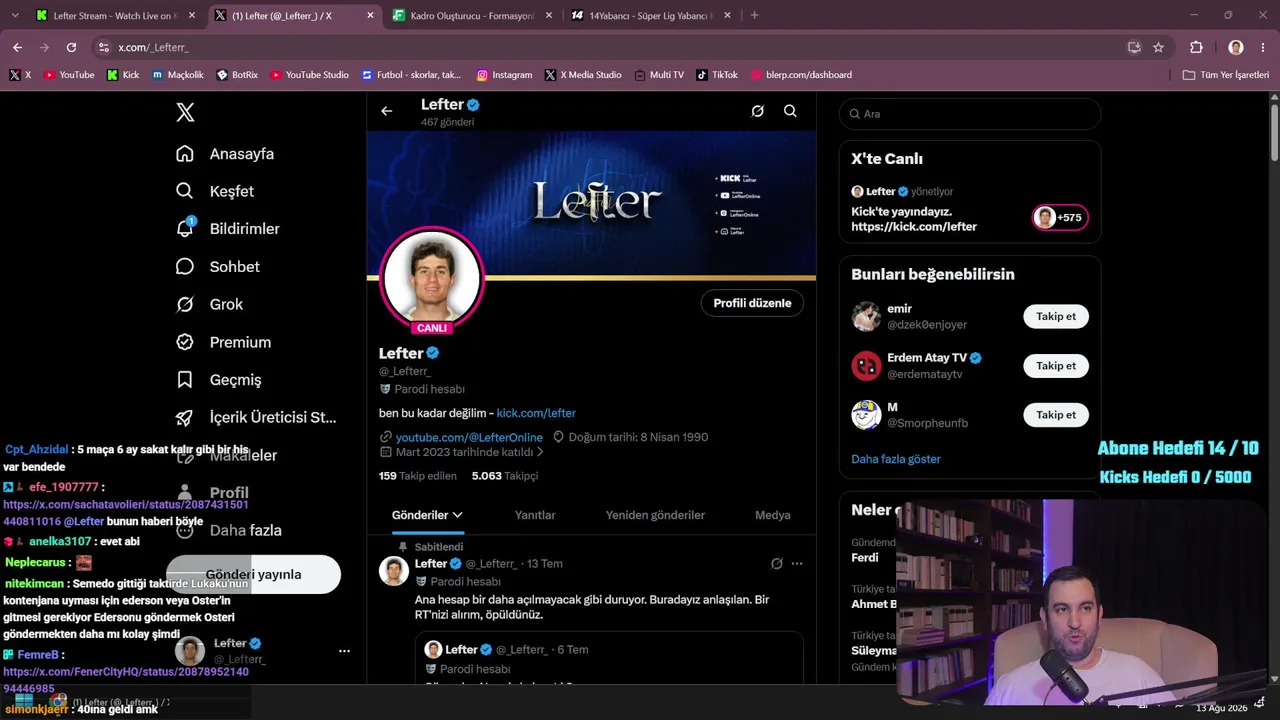Click browser back arrow
The width and height of the screenshot is (1280, 720).
point(17,47)
